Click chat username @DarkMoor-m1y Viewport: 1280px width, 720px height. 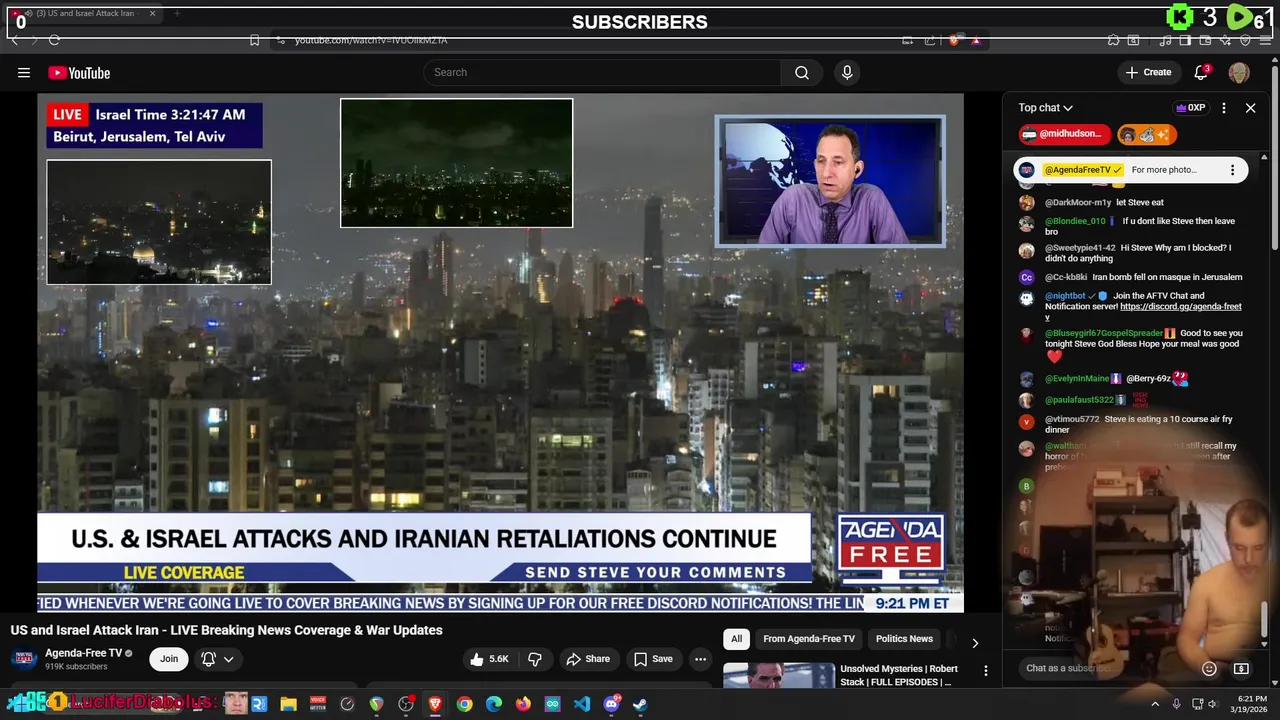[1078, 203]
